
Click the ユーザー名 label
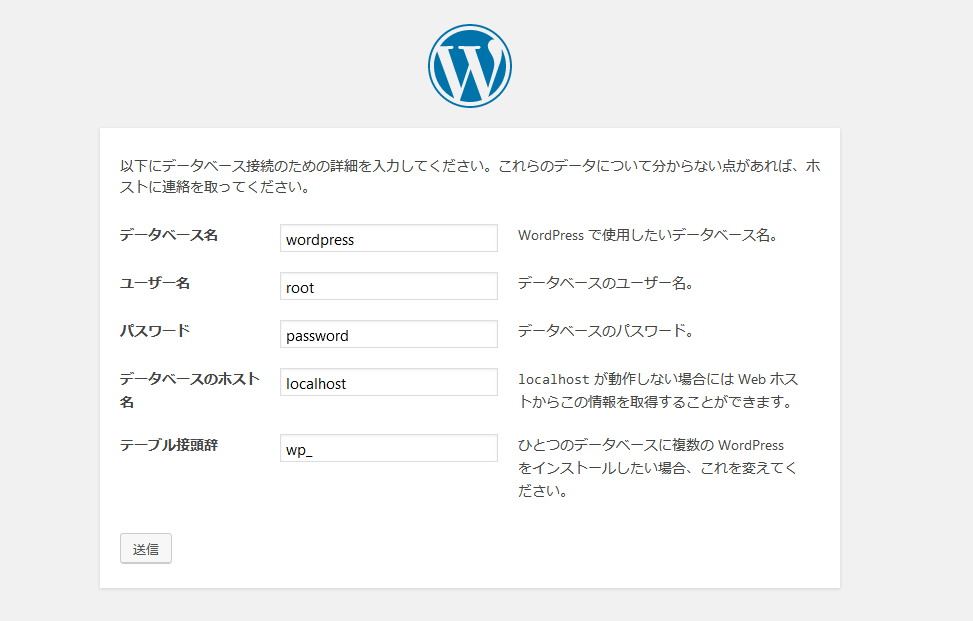coord(155,283)
